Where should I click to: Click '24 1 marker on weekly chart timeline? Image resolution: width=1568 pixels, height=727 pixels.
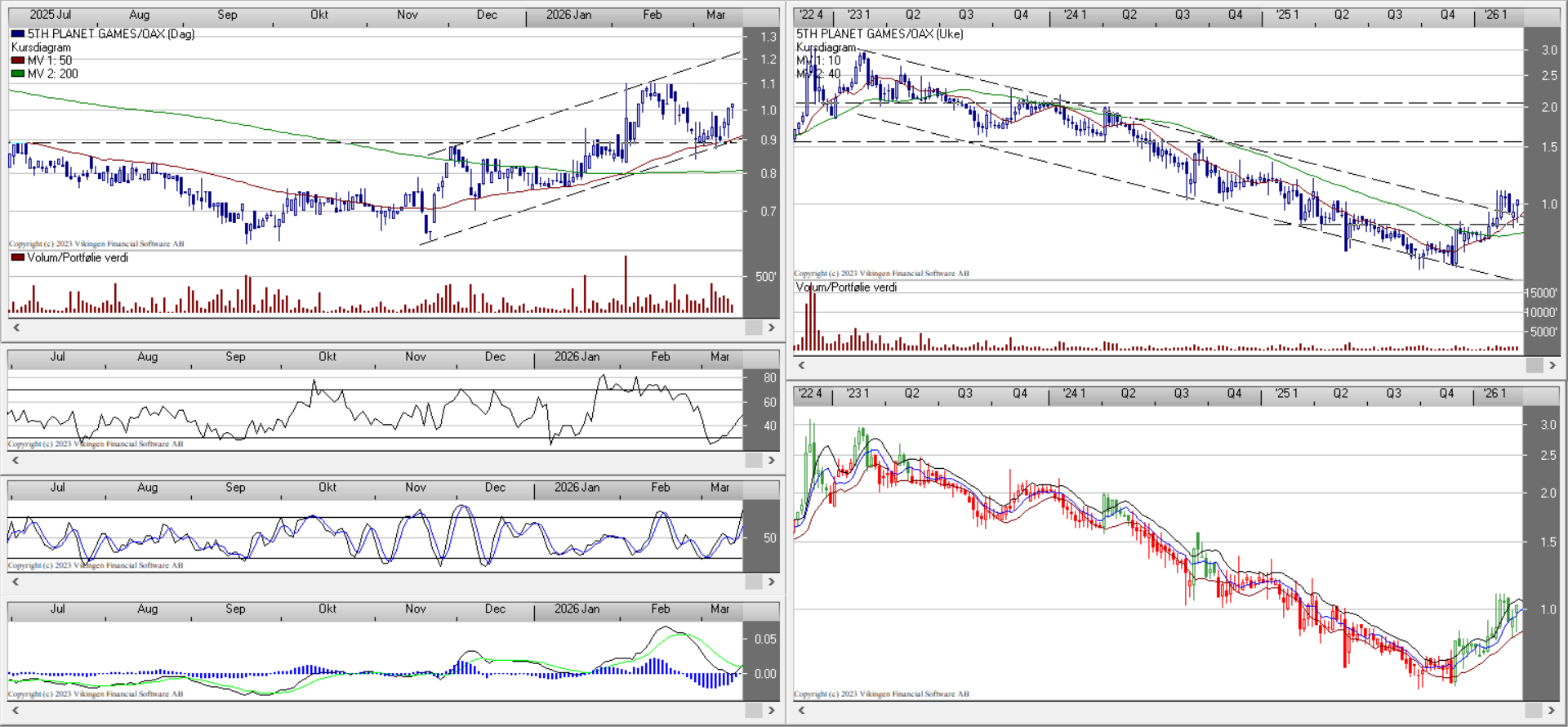coord(1075,15)
